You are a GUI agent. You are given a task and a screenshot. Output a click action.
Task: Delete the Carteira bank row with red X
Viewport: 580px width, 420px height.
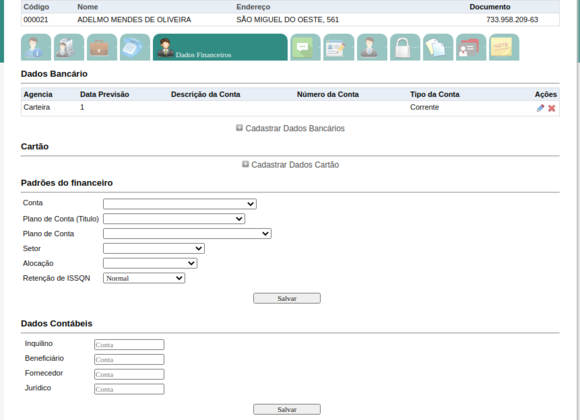point(552,108)
